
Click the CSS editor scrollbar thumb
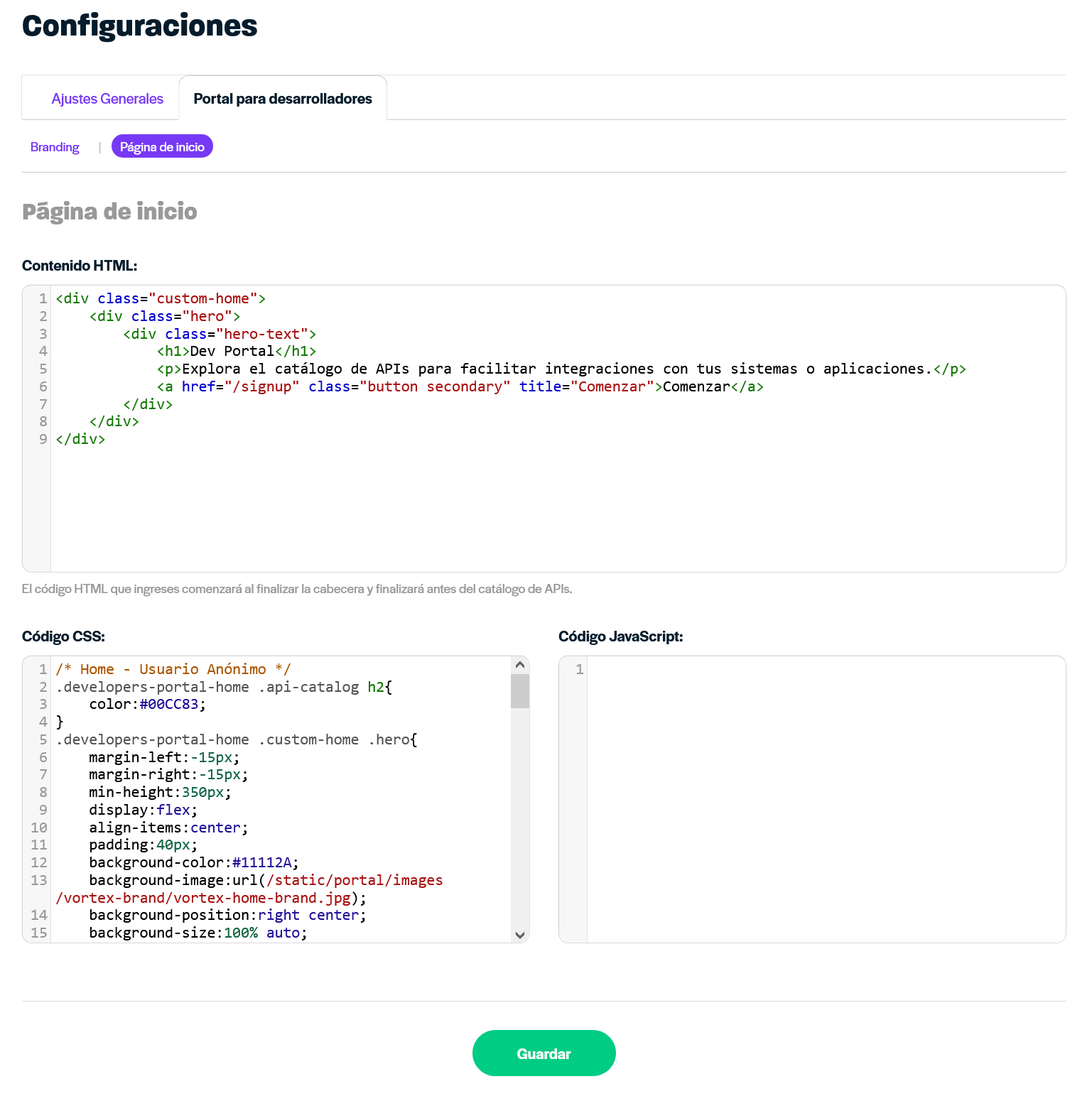click(520, 691)
